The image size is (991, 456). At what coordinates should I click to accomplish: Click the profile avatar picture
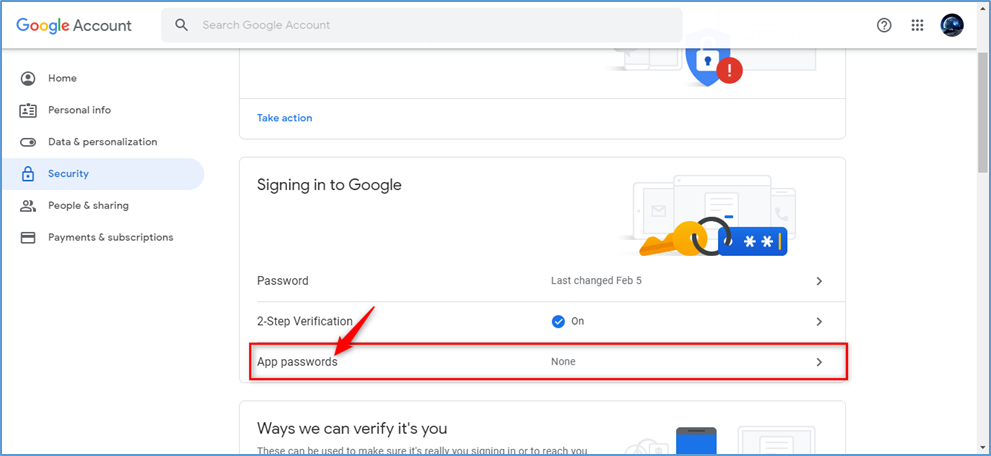[952, 25]
